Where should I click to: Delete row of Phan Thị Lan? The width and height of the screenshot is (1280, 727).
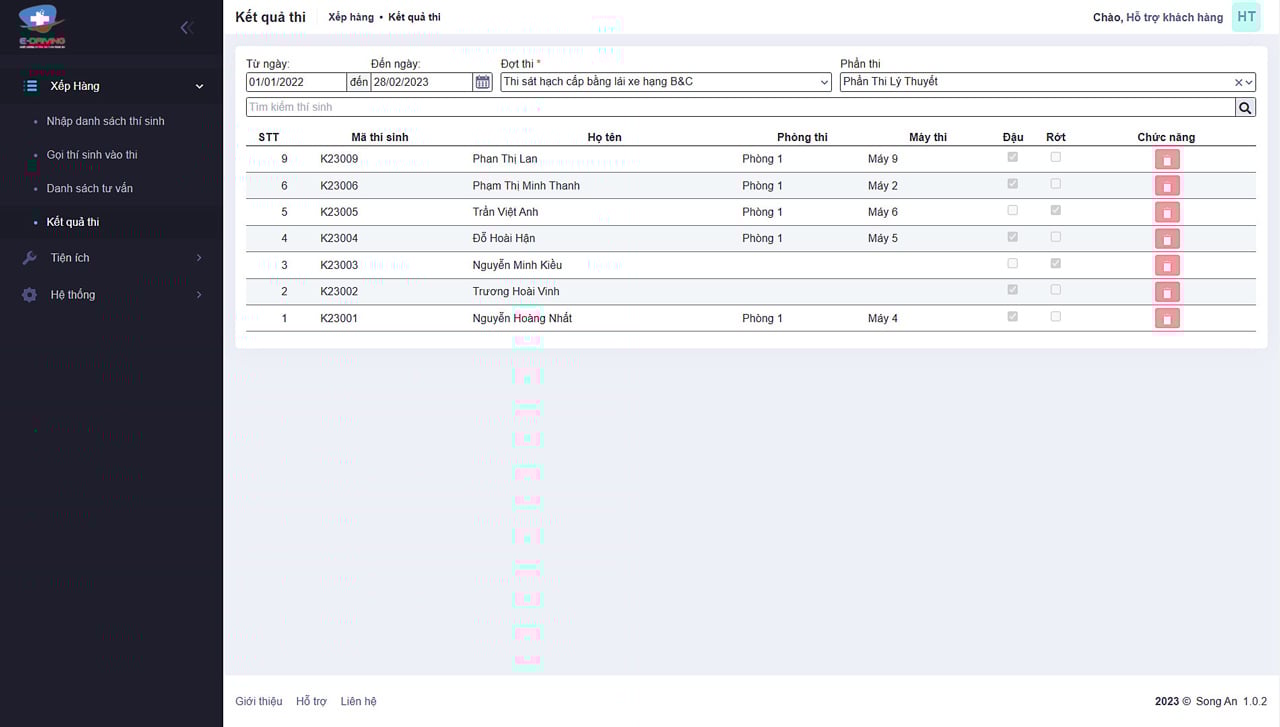coord(1166,159)
